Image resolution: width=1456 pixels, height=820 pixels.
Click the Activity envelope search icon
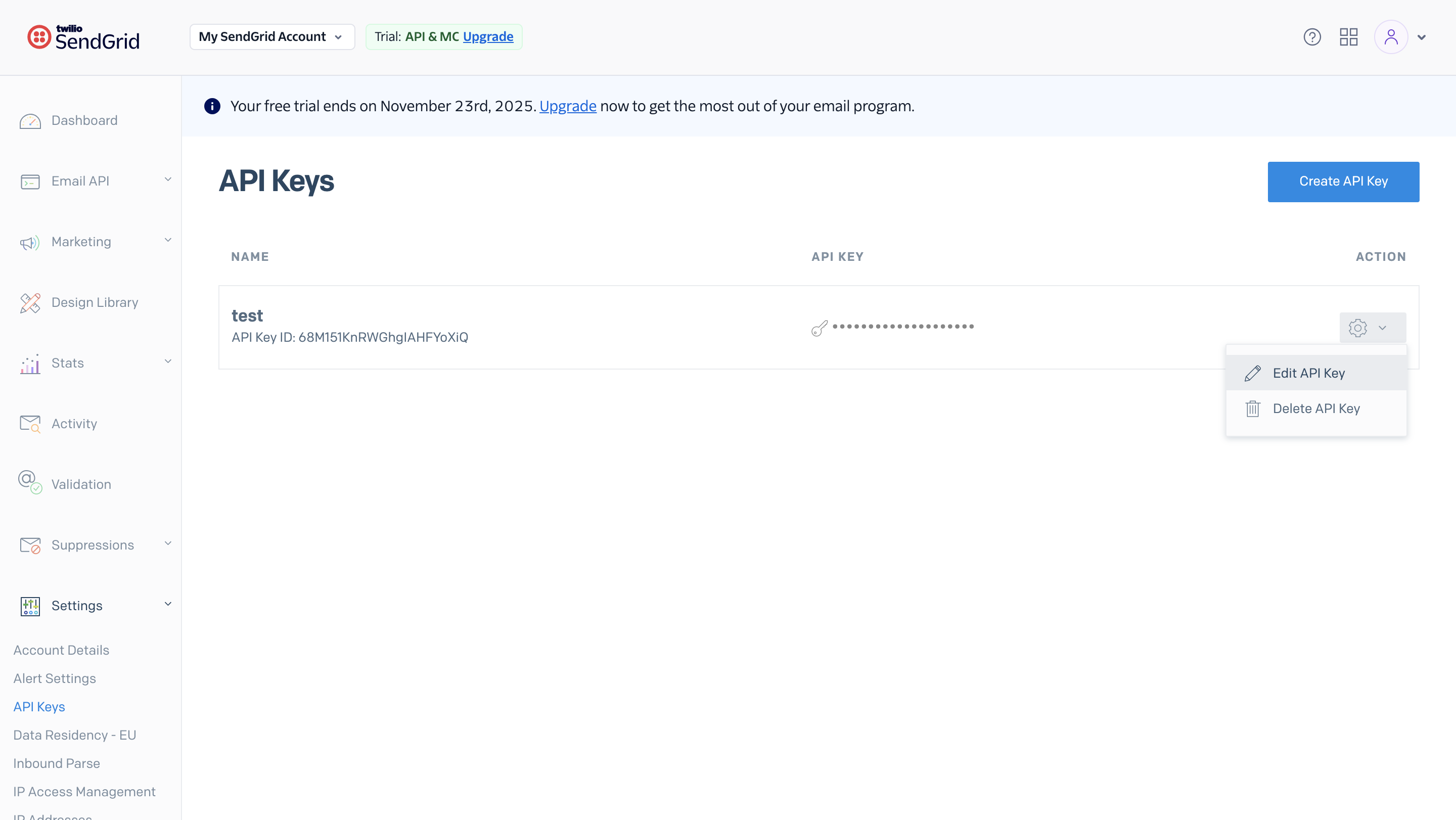click(x=30, y=424)
